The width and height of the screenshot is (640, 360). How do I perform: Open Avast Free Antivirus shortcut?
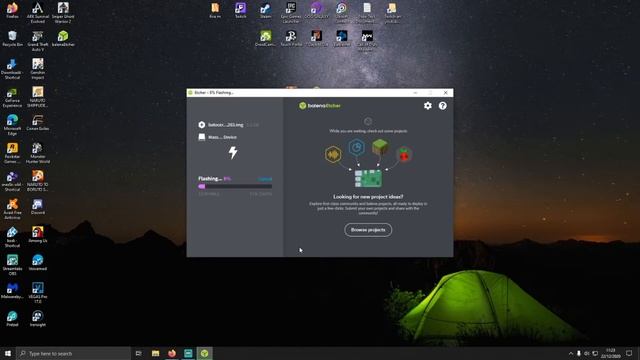12,209
